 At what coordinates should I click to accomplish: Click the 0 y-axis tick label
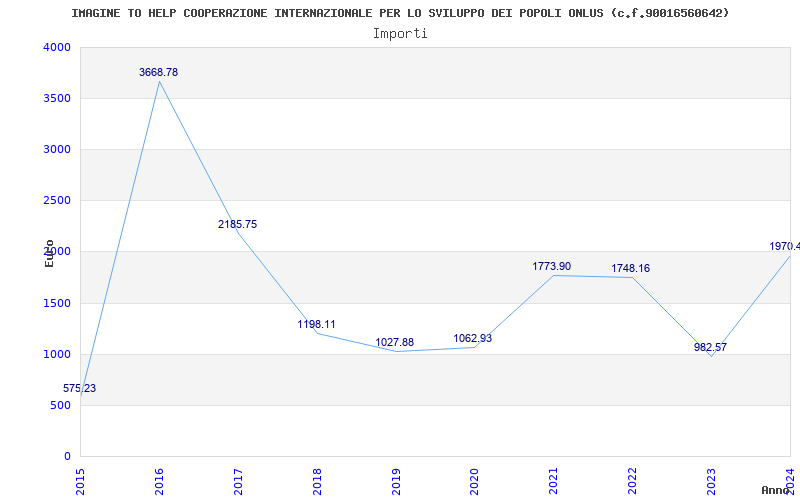pos(67,457)
